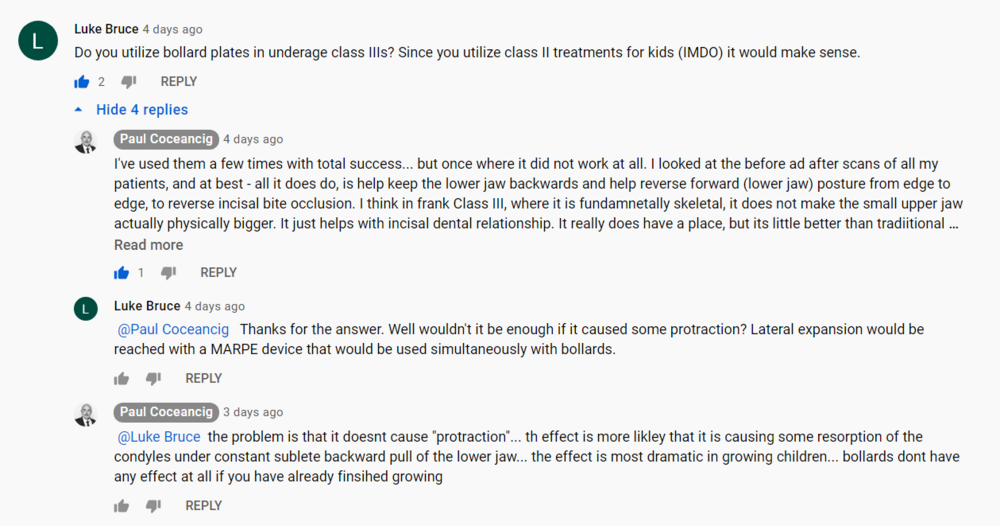
Task: Reply to Paul Coceancig's first answer
Action: coord(218,272)
